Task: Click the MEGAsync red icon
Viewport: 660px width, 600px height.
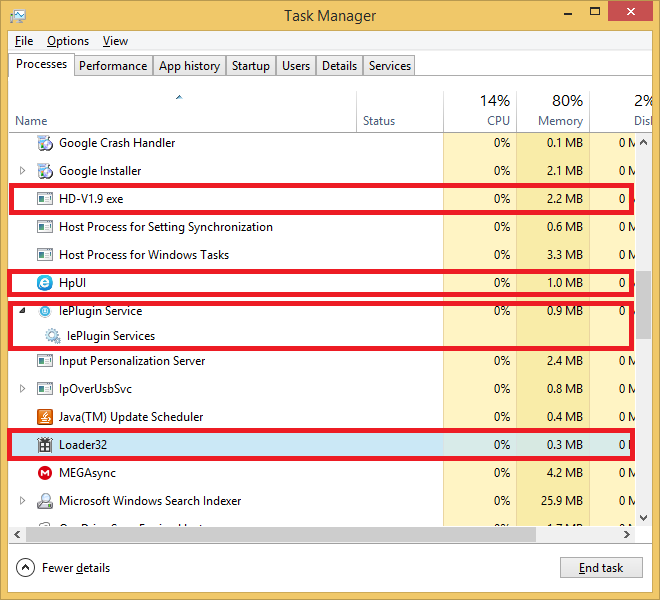Action: coord(45,473)
